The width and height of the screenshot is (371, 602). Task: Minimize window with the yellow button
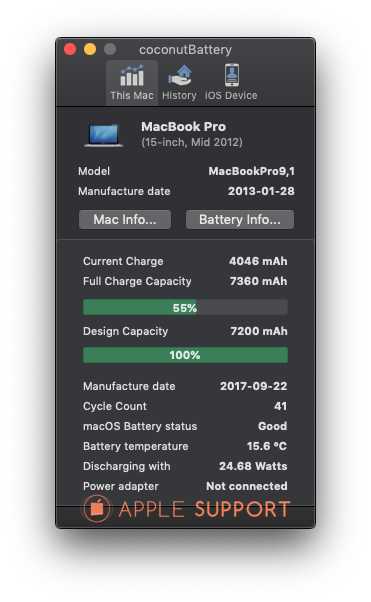click(x=90, y=49)
